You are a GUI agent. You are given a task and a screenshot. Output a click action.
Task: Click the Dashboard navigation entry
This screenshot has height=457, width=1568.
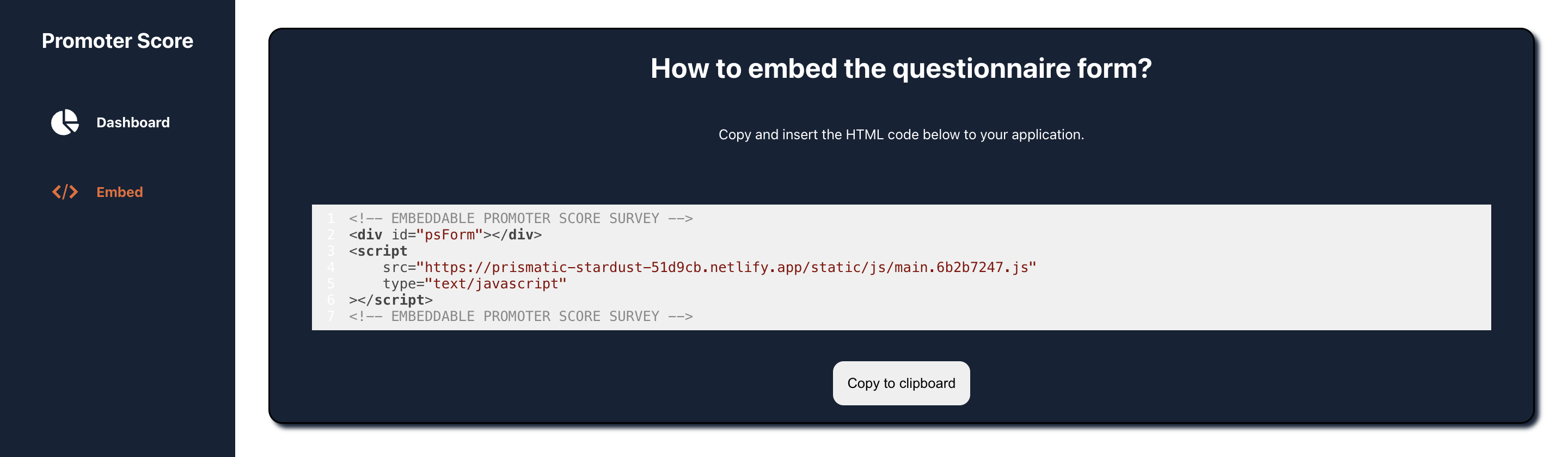132,122
